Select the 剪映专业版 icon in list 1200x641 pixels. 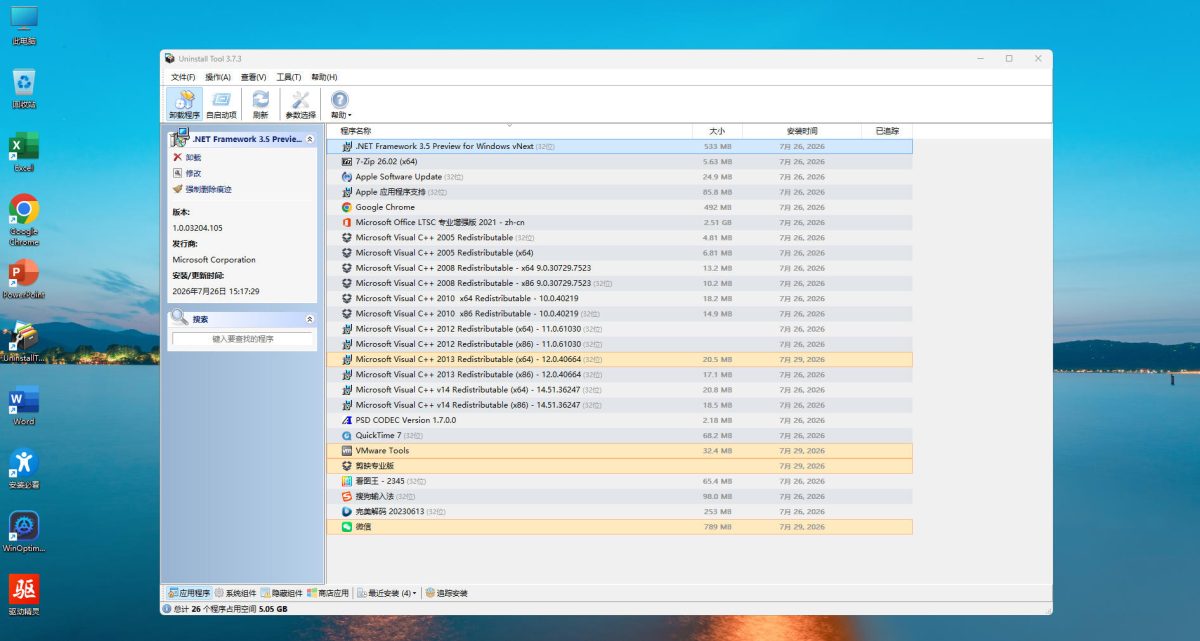347,466
